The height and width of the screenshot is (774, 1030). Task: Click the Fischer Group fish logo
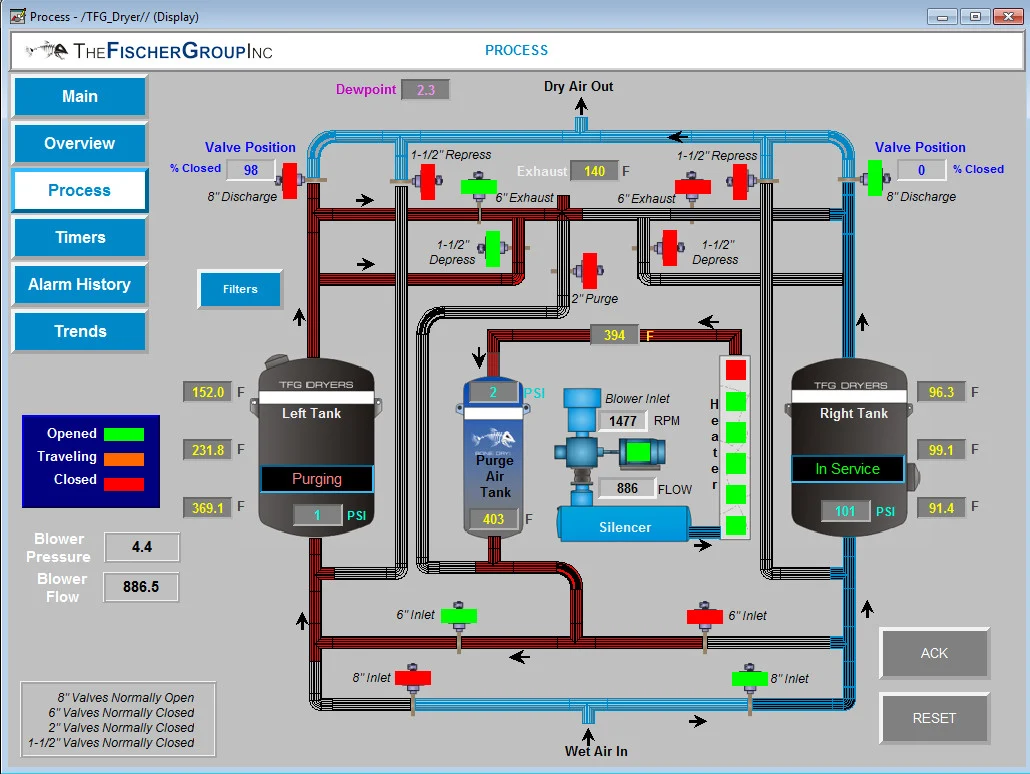pos(47,50)
